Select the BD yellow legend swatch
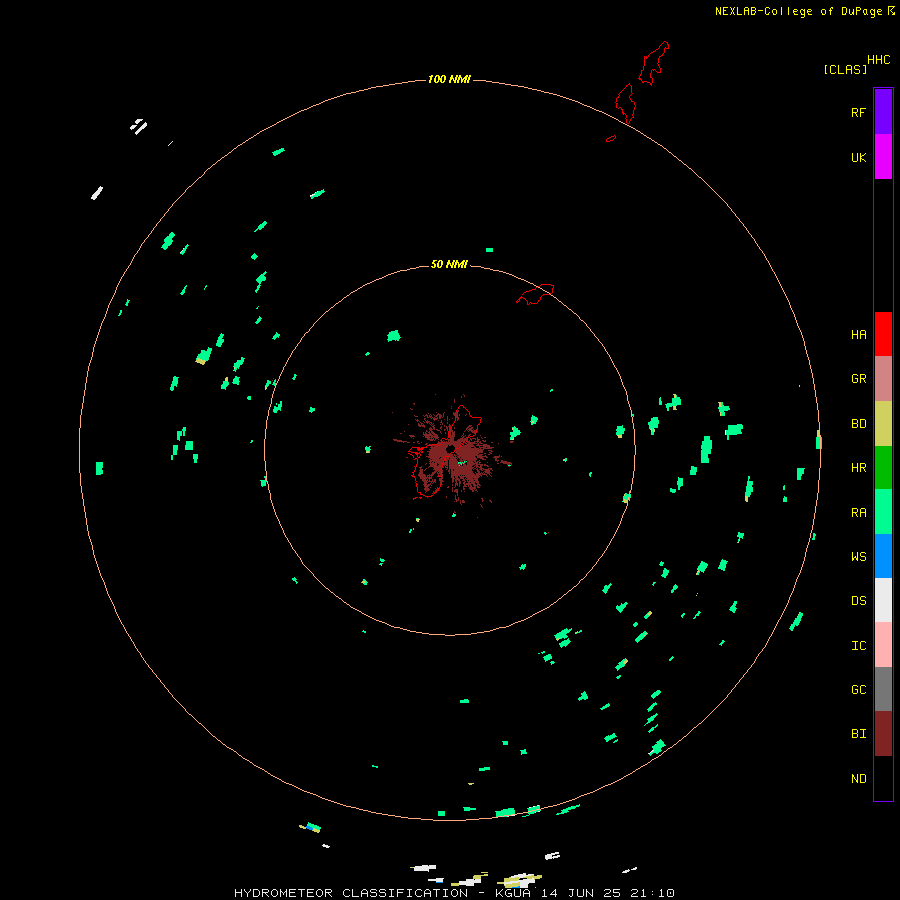 pos(883,423)
